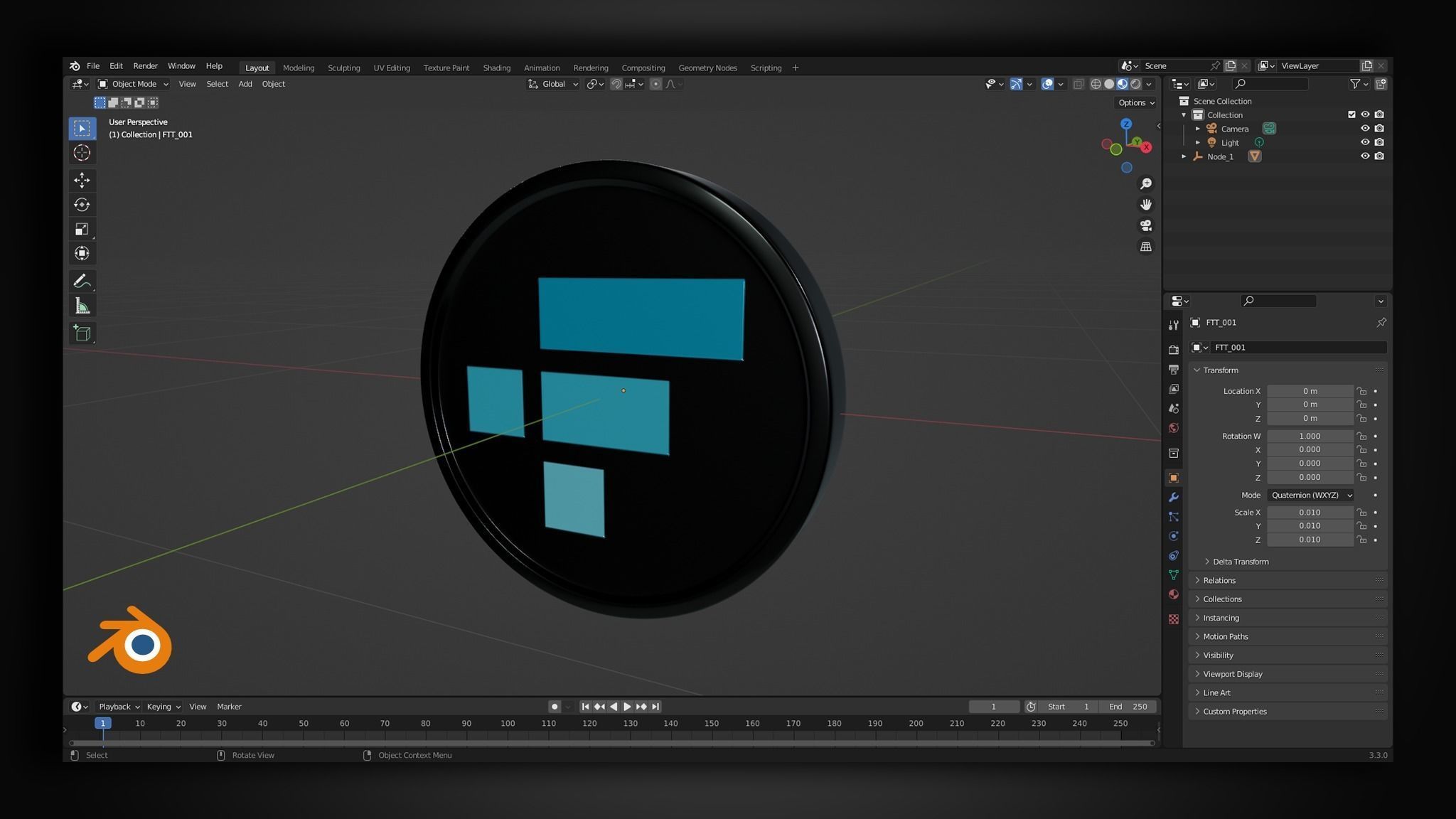Switch to the Modeling workspace tab
The height and width of the screenshot is (819, 1456).
[299, 68]
